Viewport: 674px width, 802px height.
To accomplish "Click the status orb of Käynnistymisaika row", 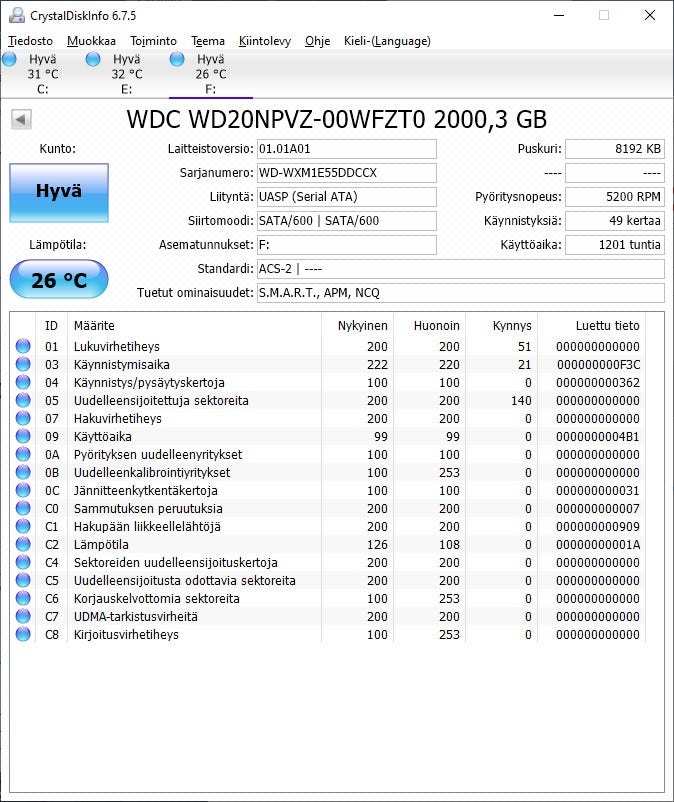I will pyautogui.click(x=23, y=364).
